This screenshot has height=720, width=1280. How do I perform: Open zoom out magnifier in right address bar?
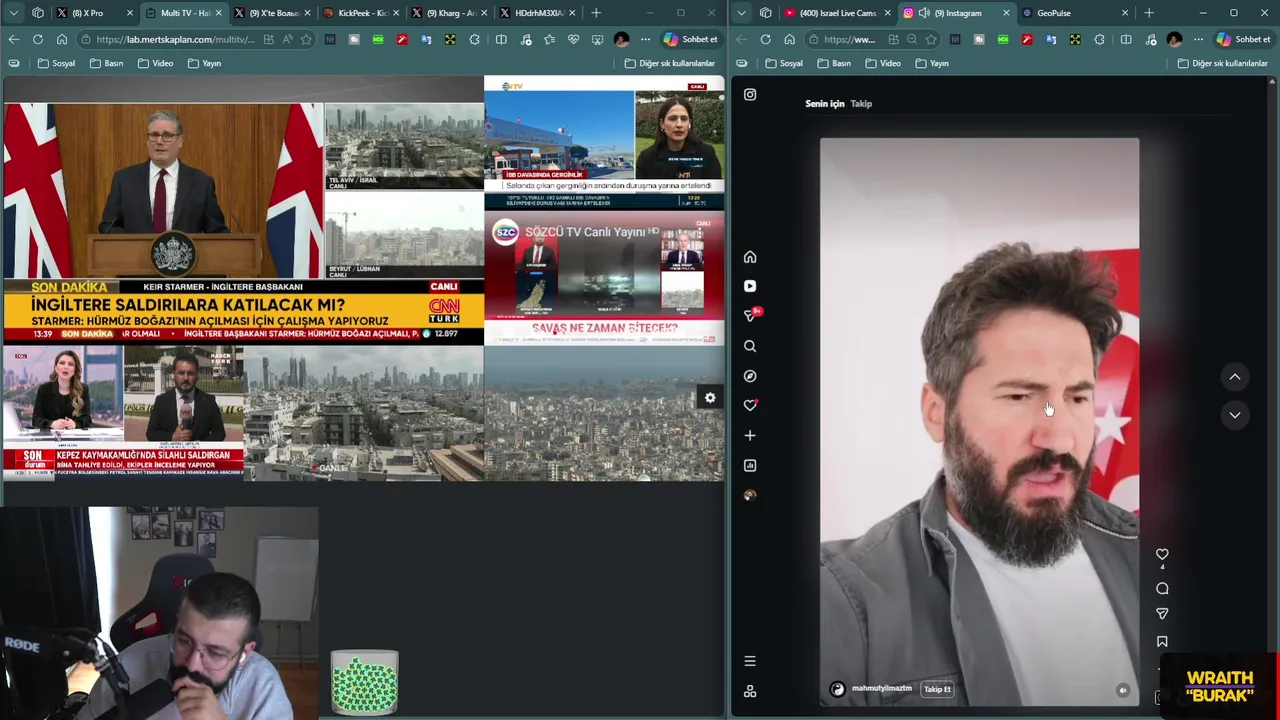pyautogui.click(x=912, y=39)
